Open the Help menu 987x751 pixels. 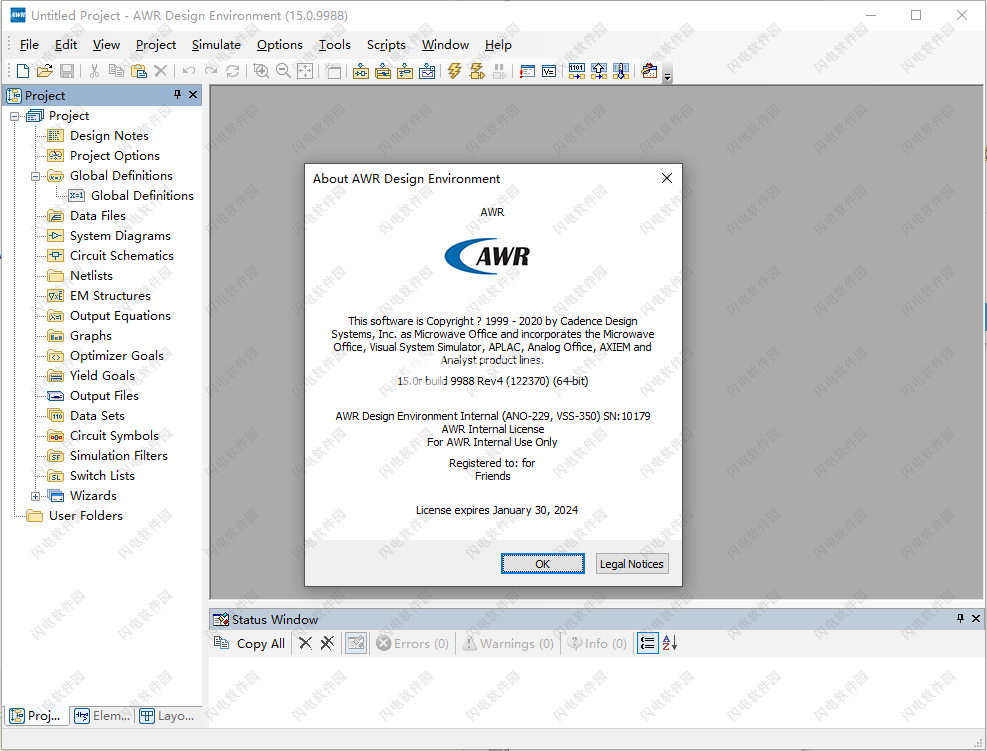498,45
